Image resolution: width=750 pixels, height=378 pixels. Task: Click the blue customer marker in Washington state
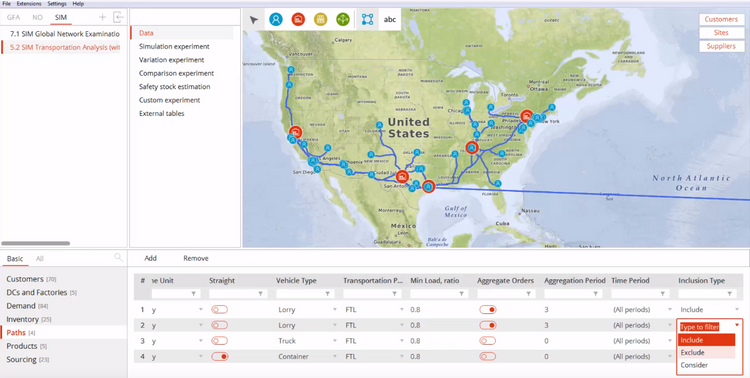(291, 69)
